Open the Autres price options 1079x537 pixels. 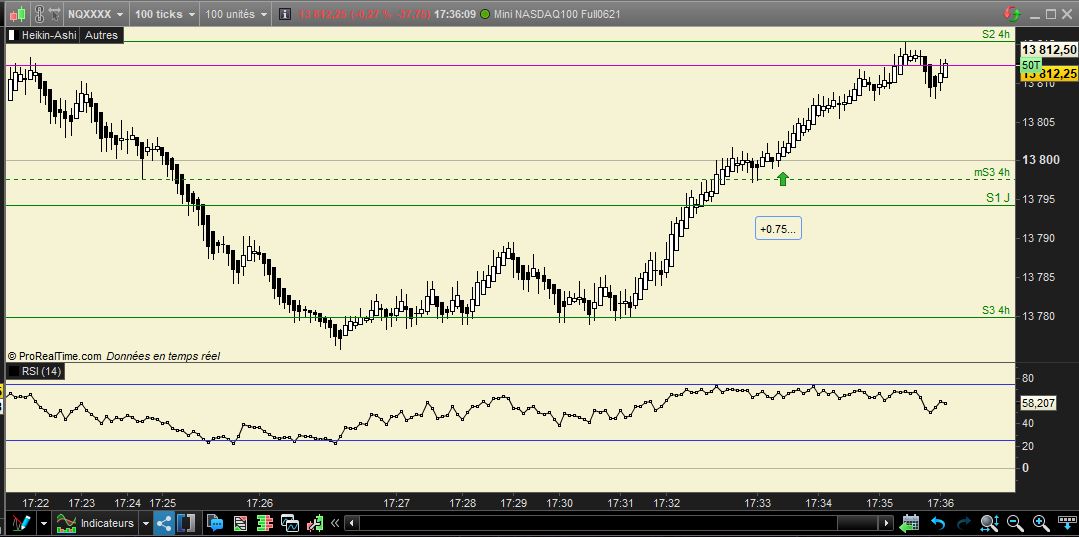point(101,35)
